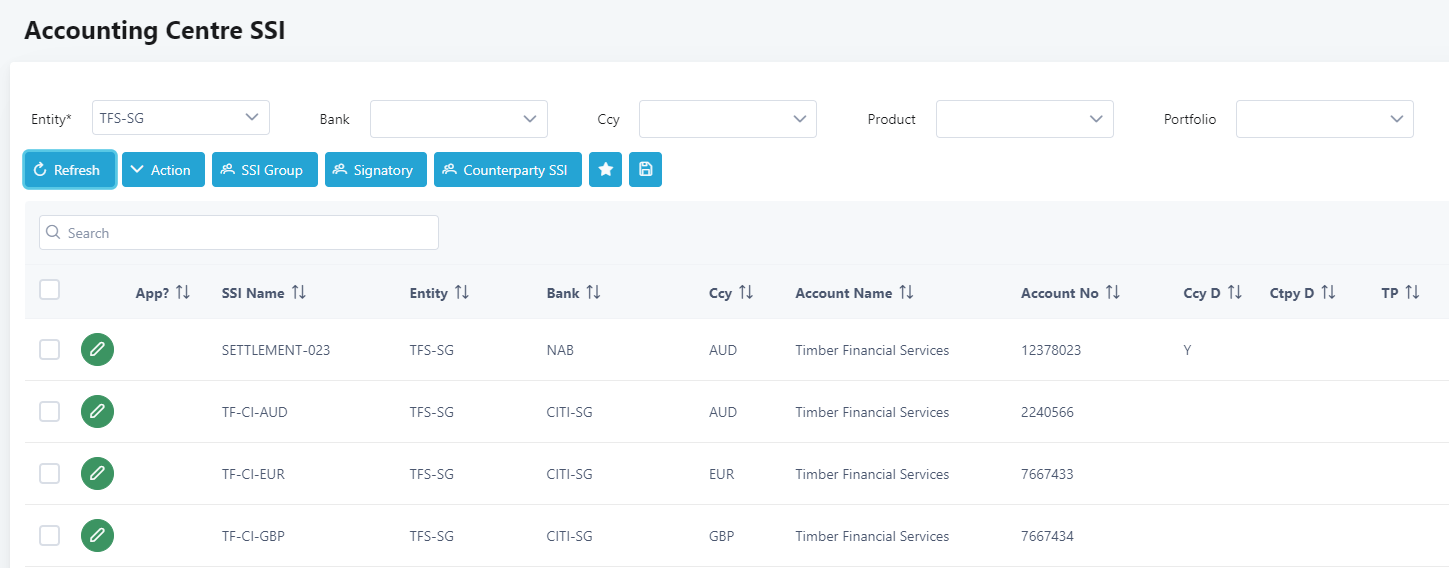The image size is (1449, 568).
Task: Open the SSI Group option
Action: coord(264,170)
